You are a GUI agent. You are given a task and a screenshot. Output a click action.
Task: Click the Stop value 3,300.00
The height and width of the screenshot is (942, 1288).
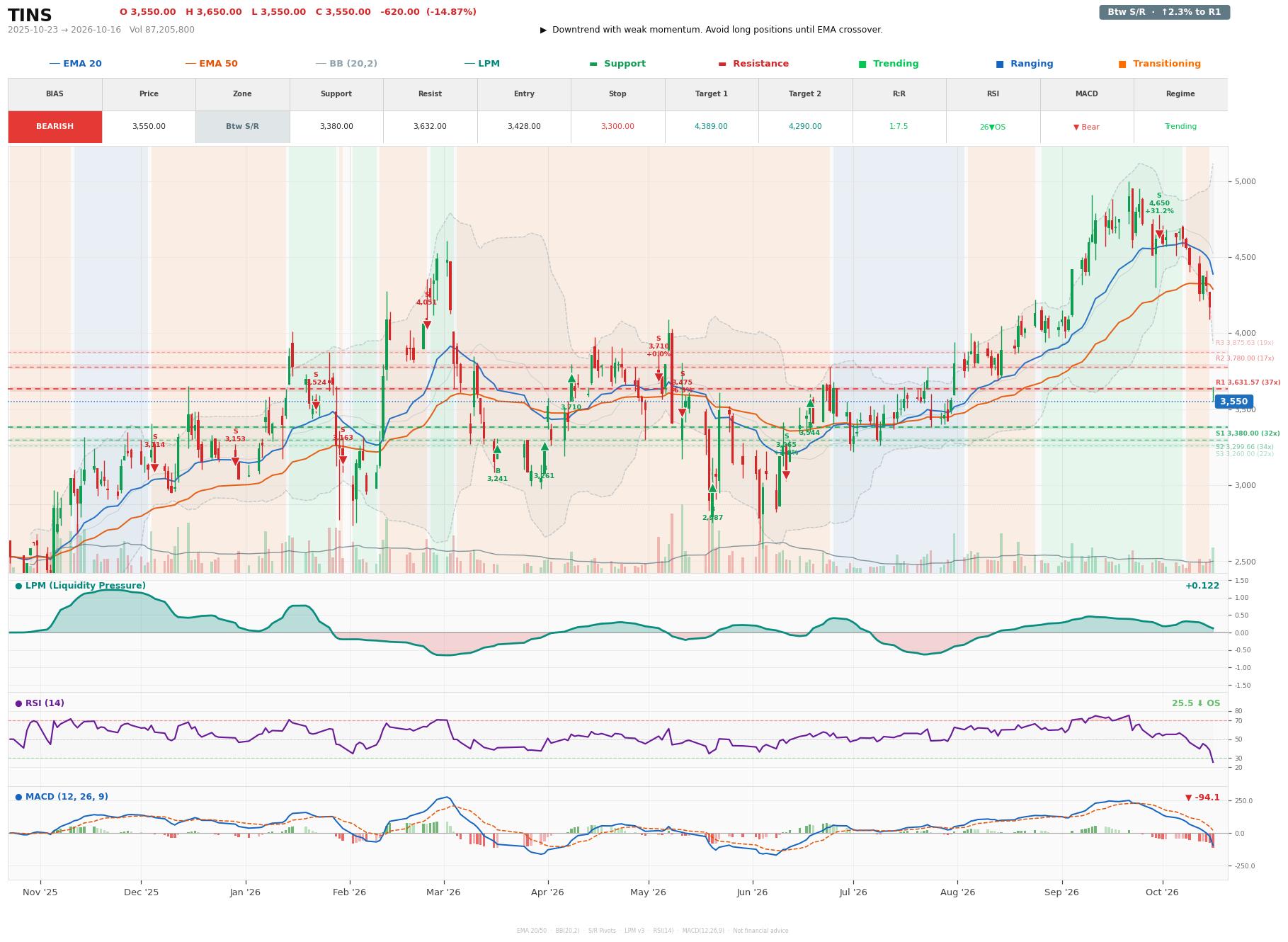617,127
